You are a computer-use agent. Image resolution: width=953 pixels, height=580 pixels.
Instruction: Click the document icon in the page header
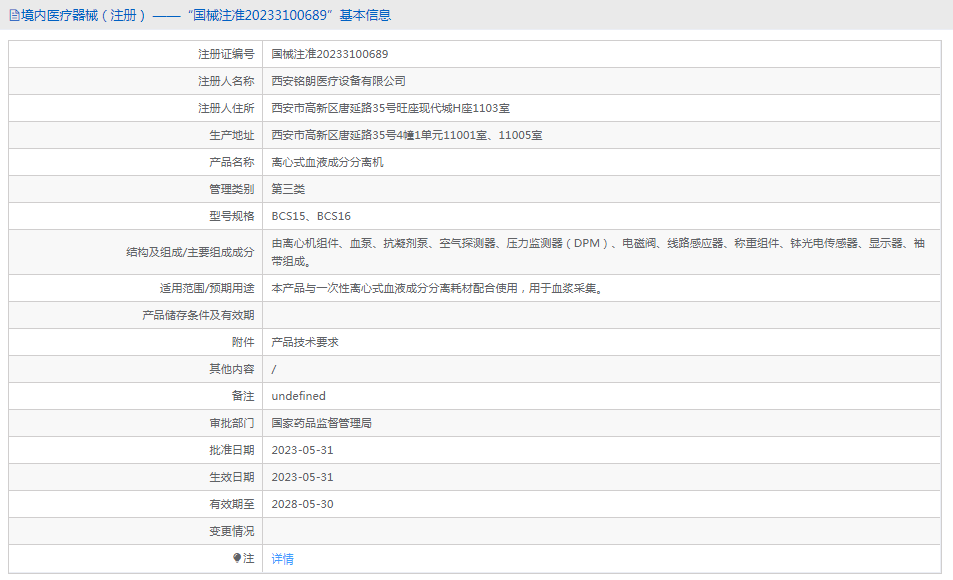15,15
